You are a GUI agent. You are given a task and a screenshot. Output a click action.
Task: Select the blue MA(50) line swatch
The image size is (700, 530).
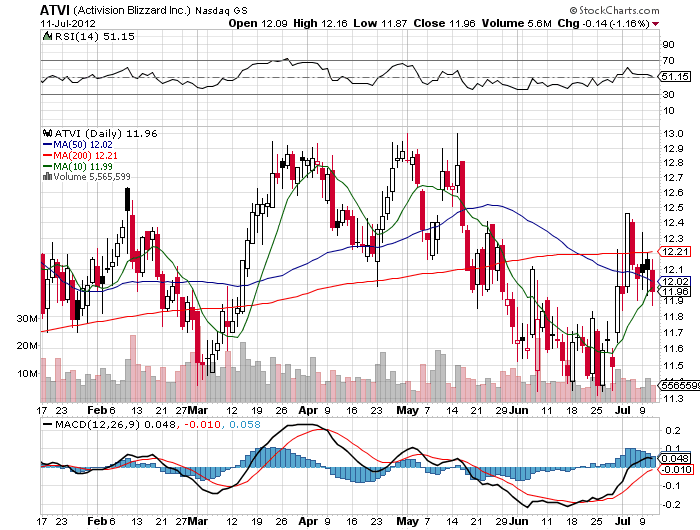point(47,145)
